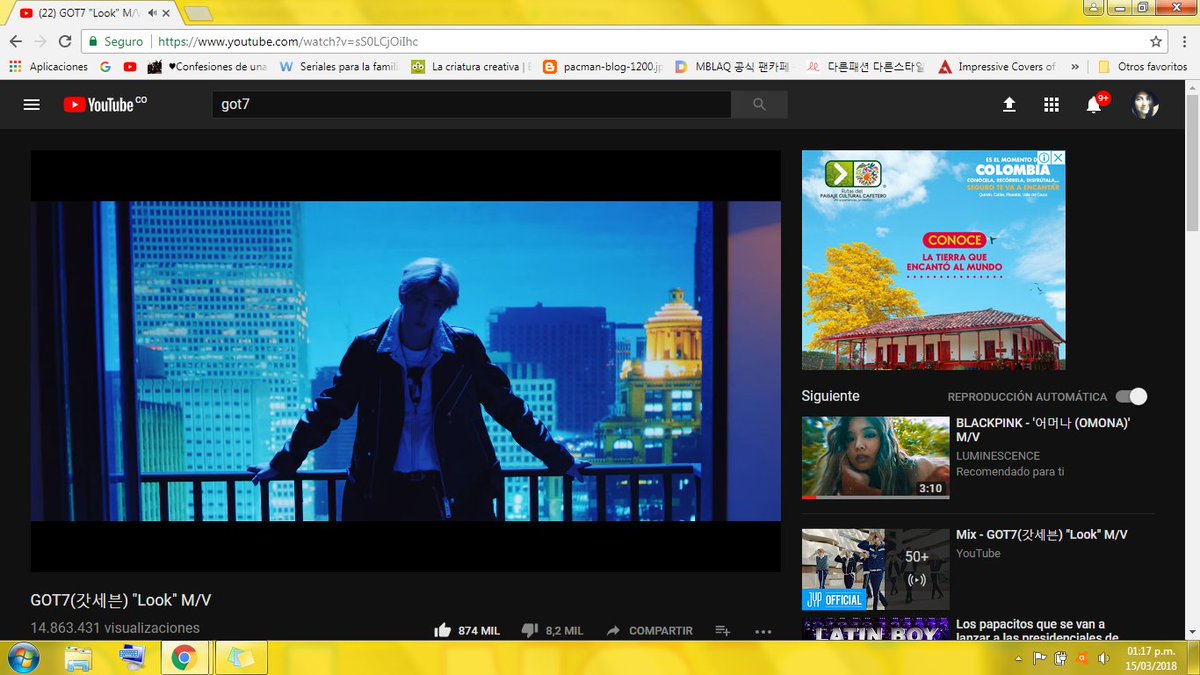The height and width of the screenshot is (675, 1200).
Task: Open a new browser tab
Action: 198,14
